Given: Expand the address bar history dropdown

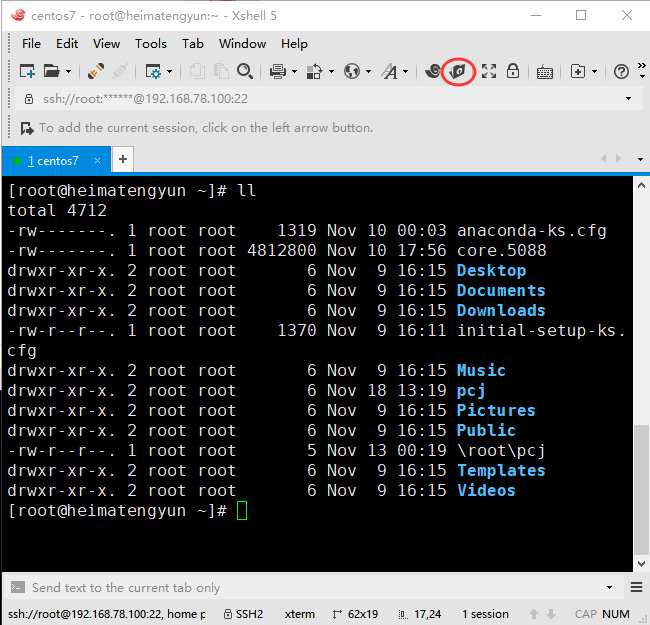Looking at the screenshot, I should click(x=628, y=98).
